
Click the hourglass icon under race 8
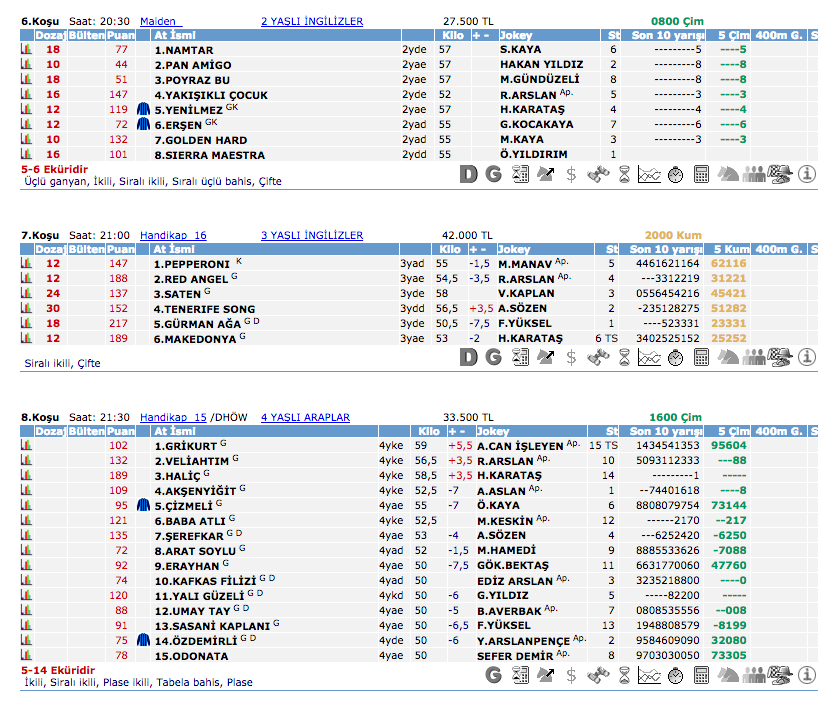point(623,675)
